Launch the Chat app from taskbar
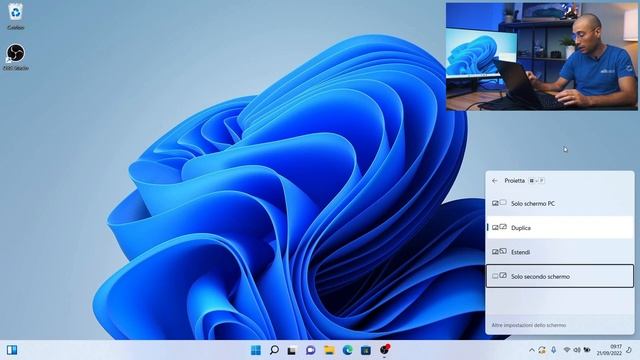Viewport: 640px width, 360px height. point(311,350)
